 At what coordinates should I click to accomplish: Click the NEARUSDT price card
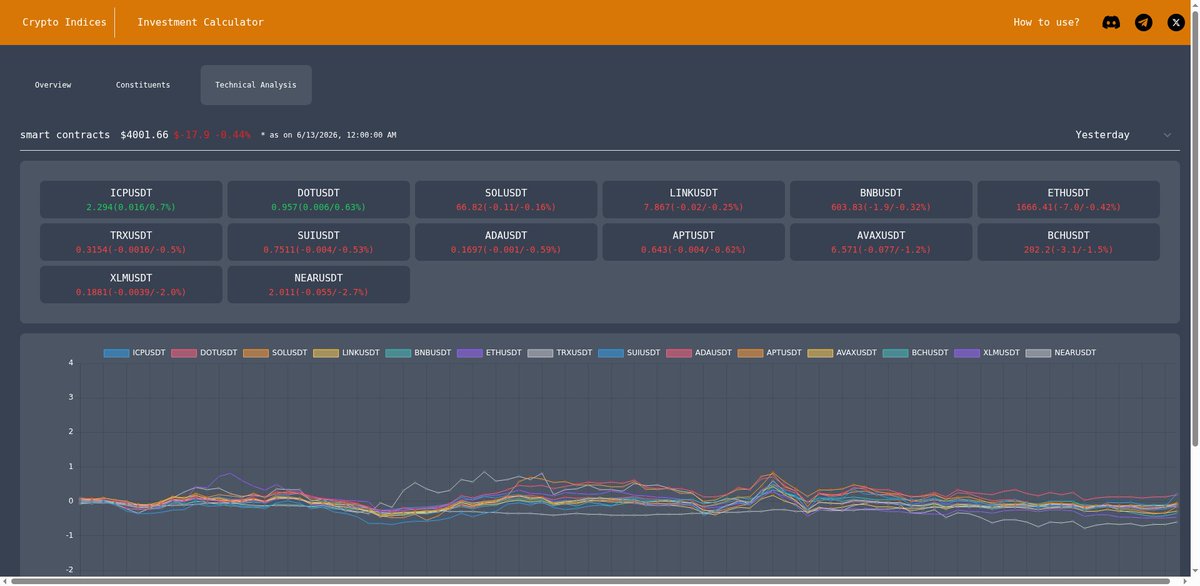click(x=319, y=284)
